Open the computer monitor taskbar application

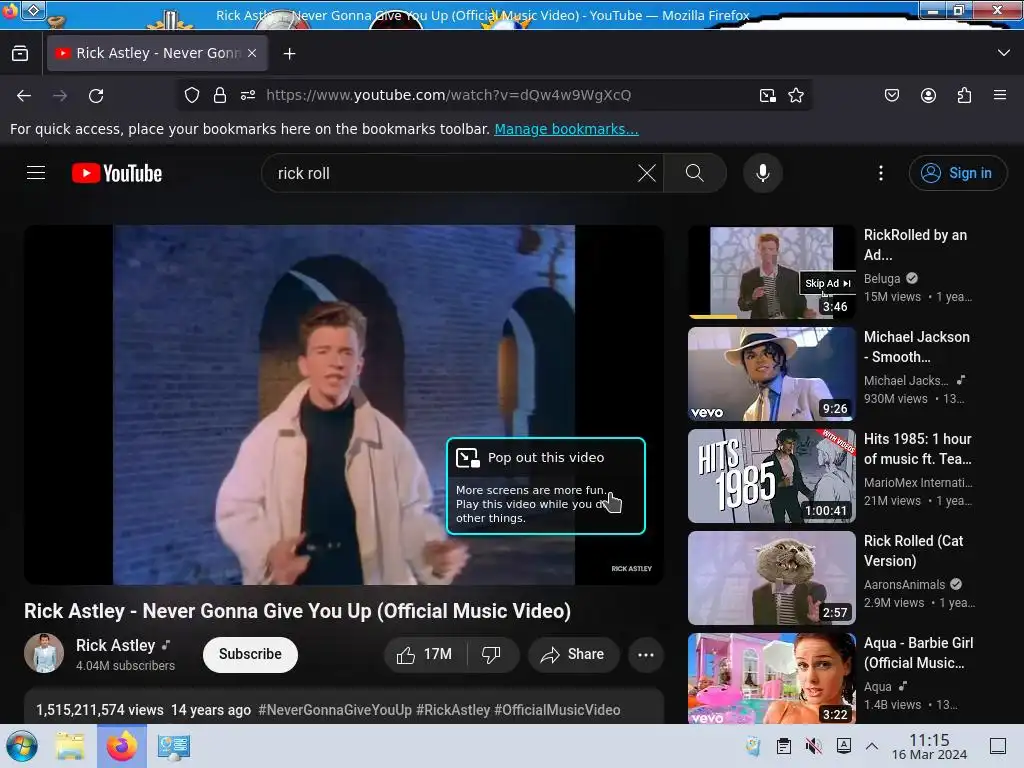coord(173,746)
